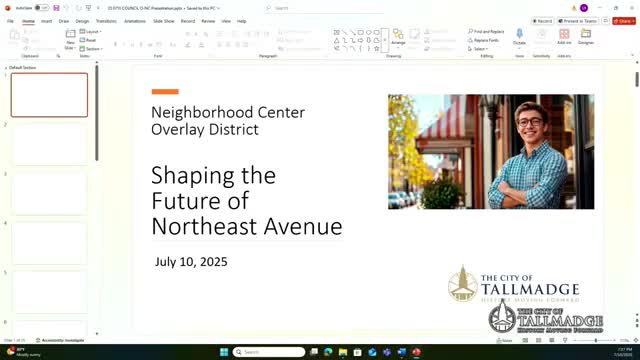Adjust the zoom slider in status bar
The width and height of the screenshot is (640, 360).
click(x=595, y=340)
